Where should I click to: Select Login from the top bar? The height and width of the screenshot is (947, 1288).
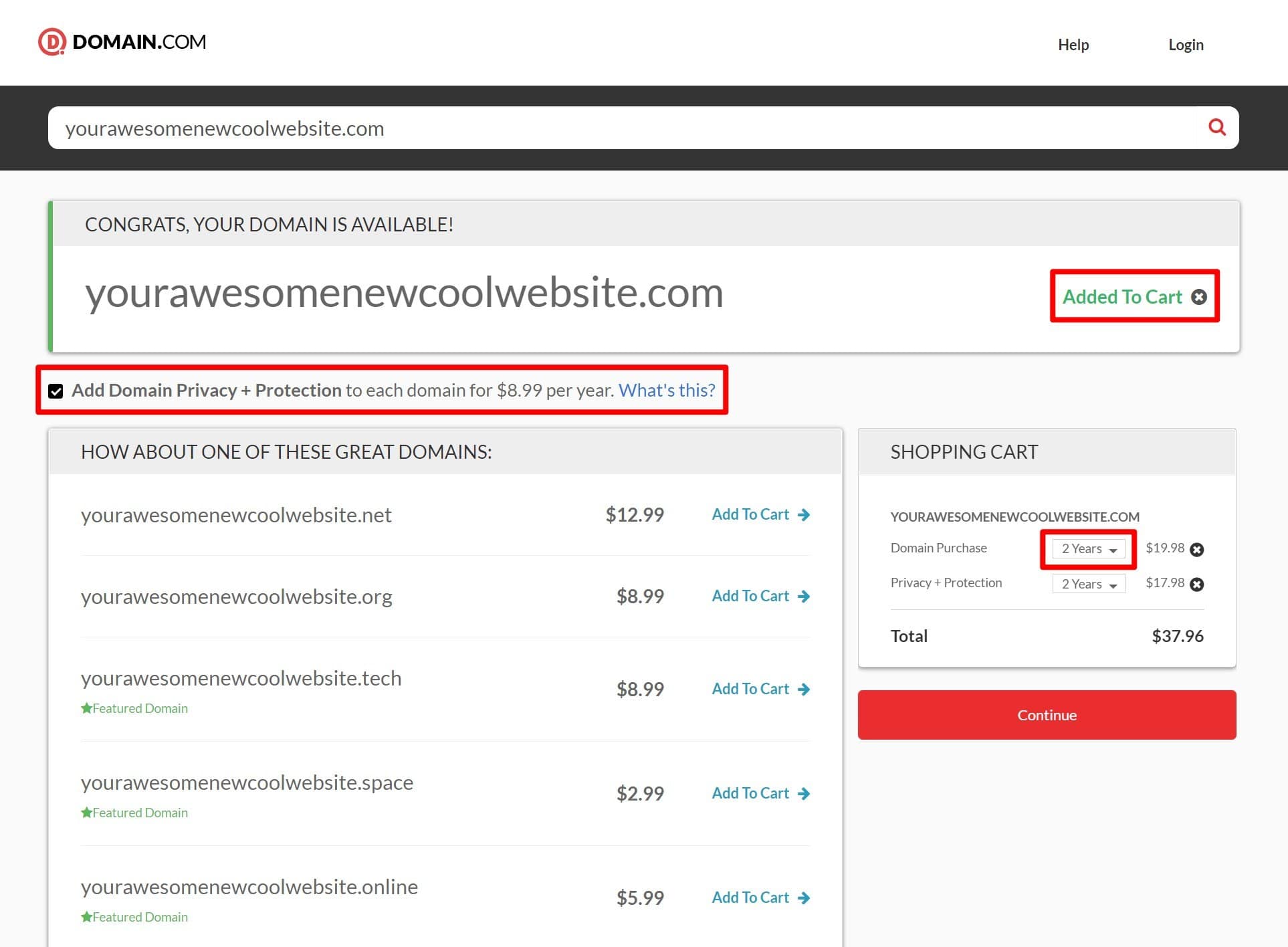click(1186, 44)
